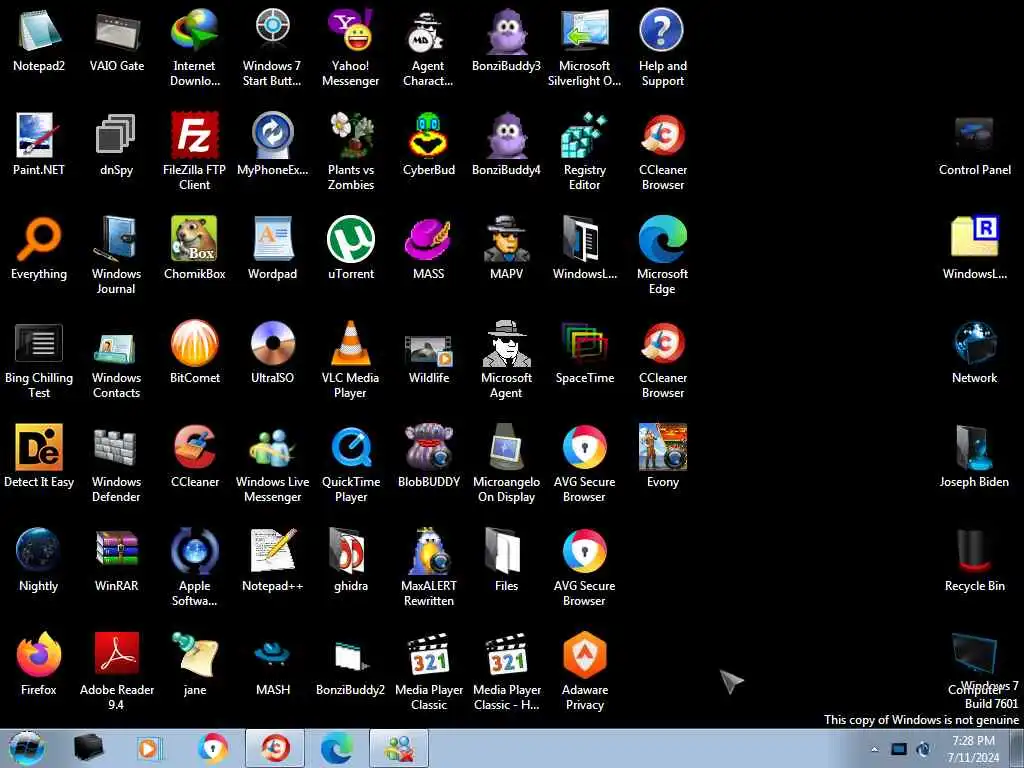Launch Windows Live Messenger desktop icon

click(x=272, y=463)
